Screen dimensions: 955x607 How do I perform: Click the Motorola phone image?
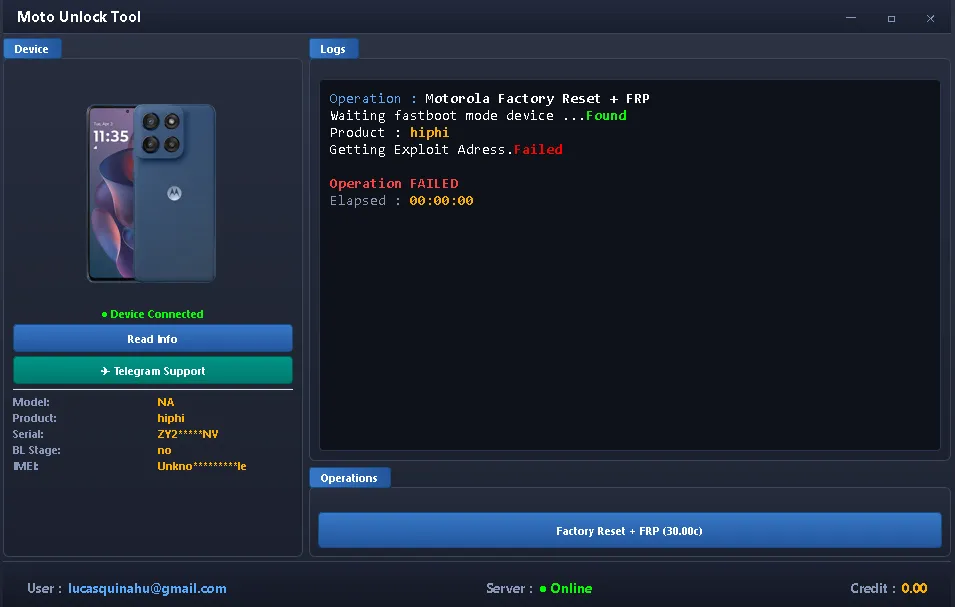(151, 193)
